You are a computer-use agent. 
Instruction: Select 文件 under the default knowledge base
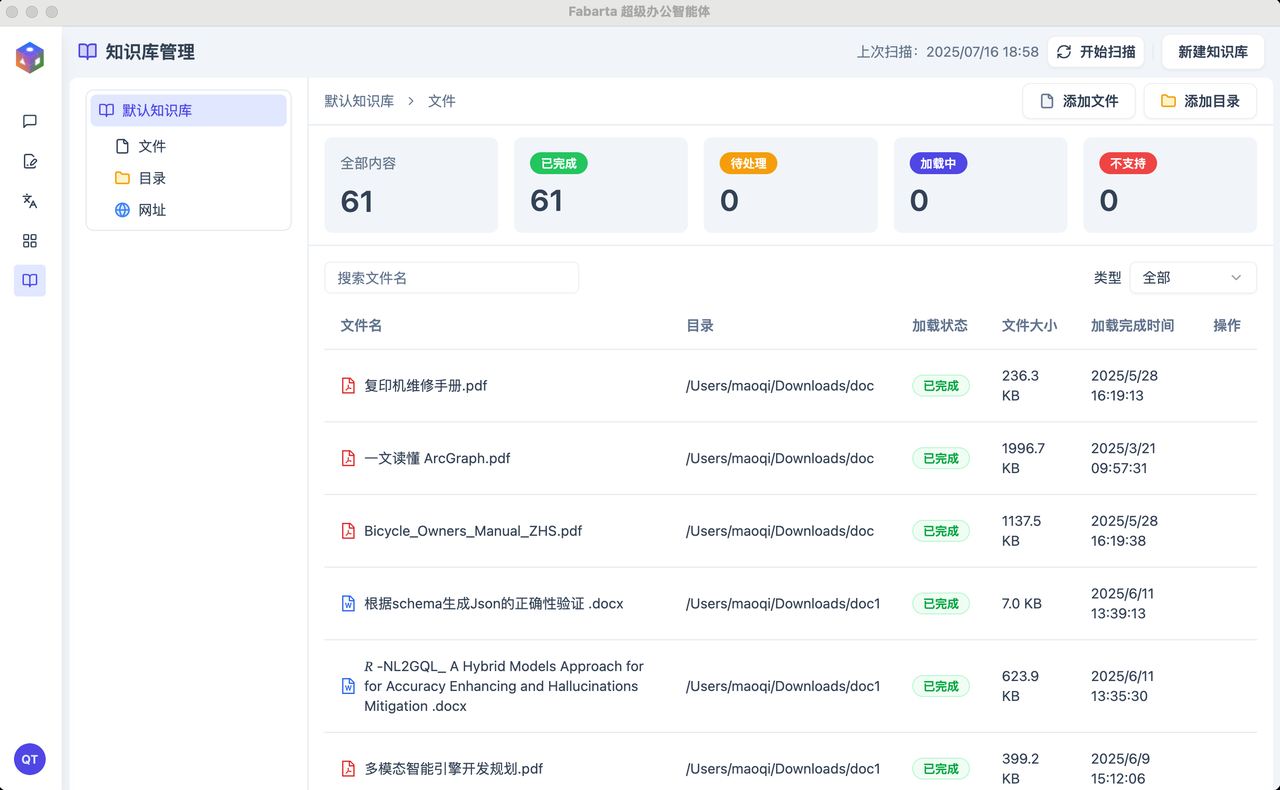coord(152,147)
